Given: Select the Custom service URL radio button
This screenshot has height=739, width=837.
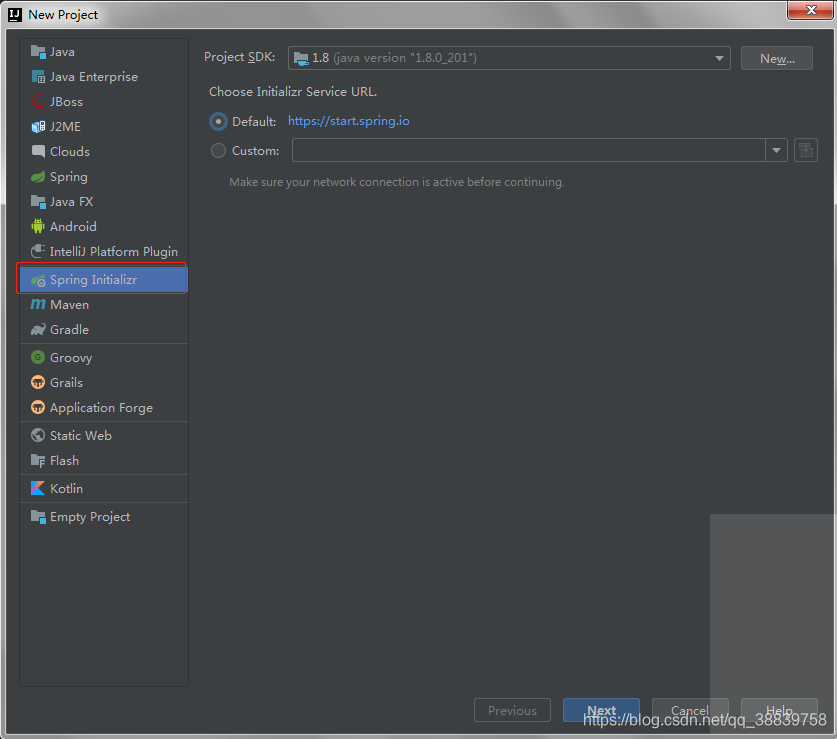Looking at the screenshot, I should (x=218, y=151).
